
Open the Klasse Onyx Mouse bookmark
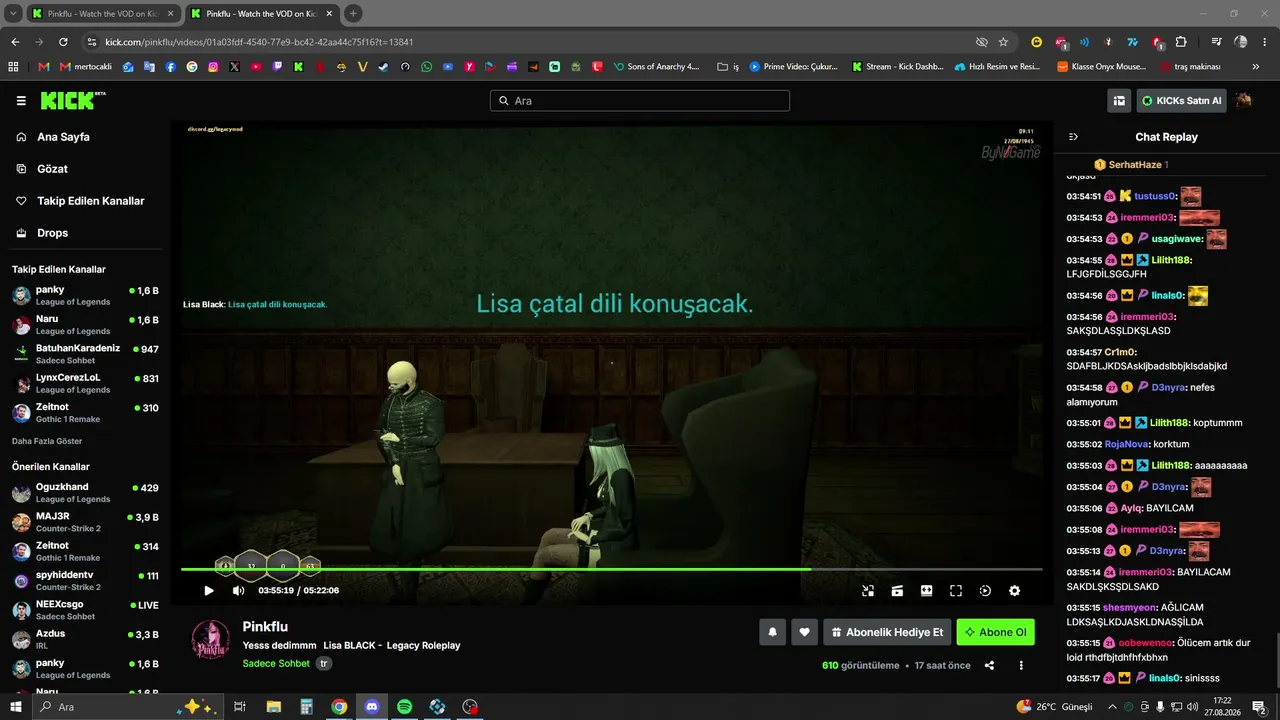pos(1102,67)
